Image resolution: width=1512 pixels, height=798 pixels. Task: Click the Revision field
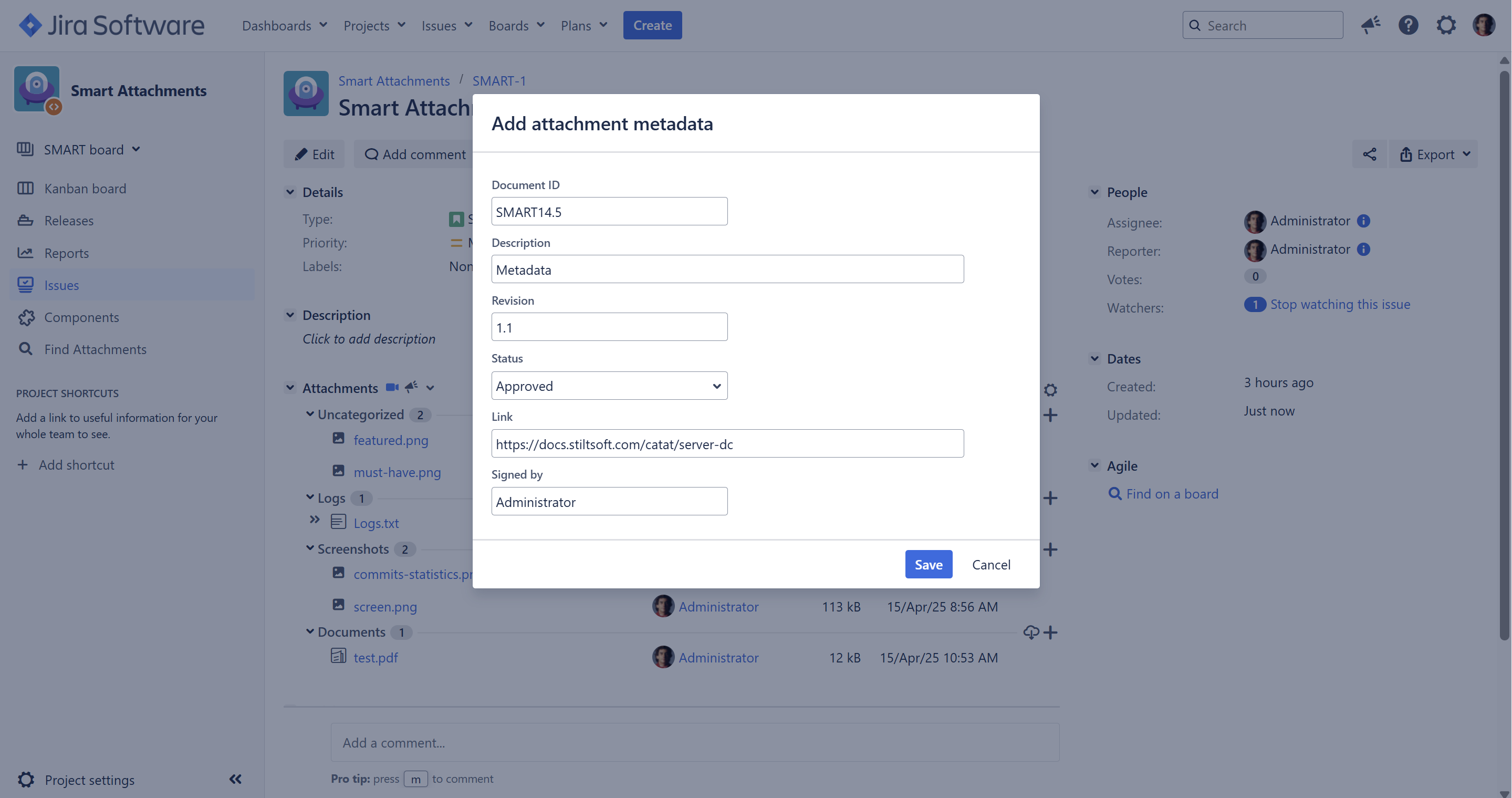pyautogui.click(x=609, y=327)
